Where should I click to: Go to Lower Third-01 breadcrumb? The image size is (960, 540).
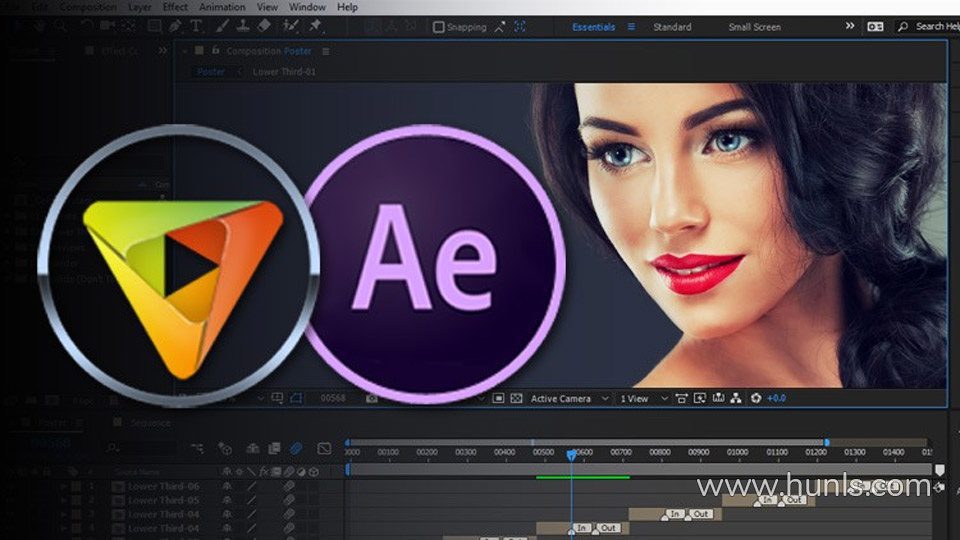click(x=284, y=72)
